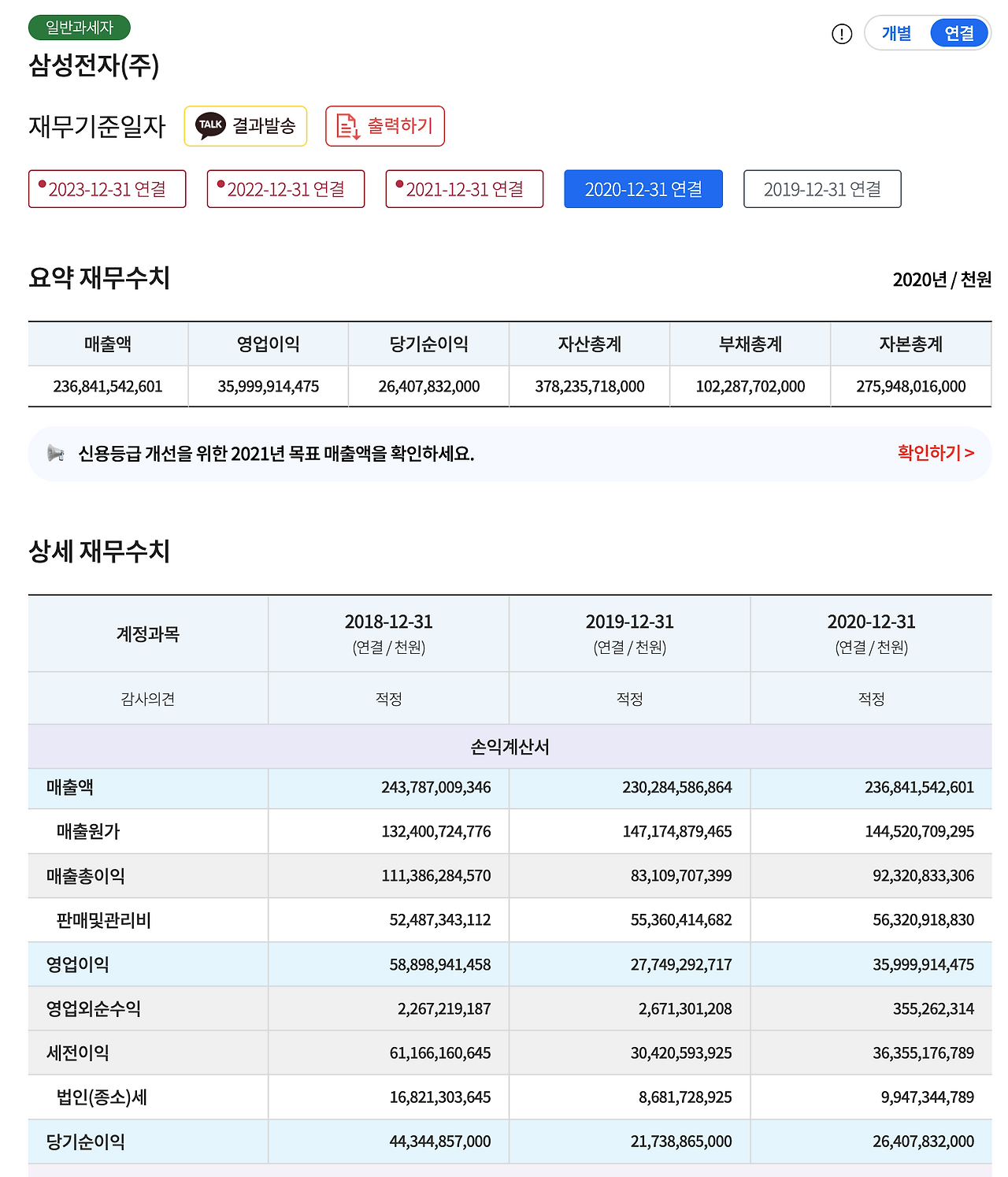The image size is (1008, 1177).
Task: Select the 일반과세자 status badge
Action: point(77,27)
